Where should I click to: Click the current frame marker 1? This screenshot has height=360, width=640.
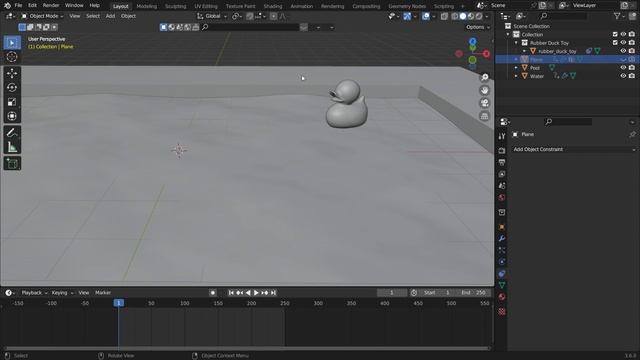tap(119, 303)
